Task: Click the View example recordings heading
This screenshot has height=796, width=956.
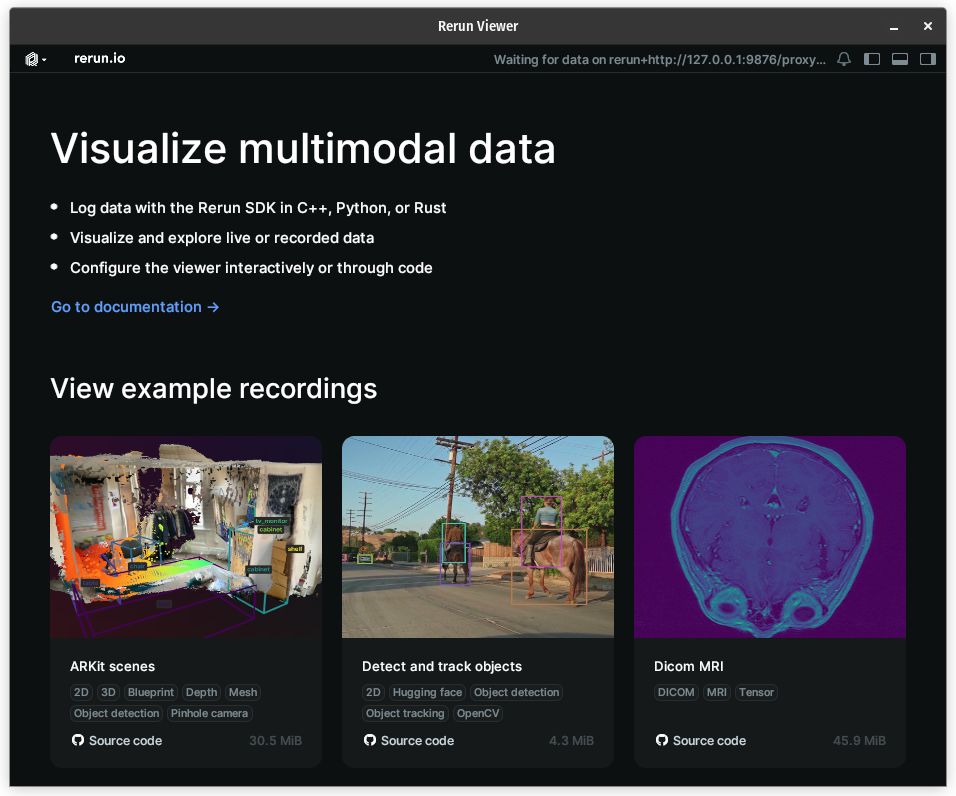Action: tap(213, 389)
